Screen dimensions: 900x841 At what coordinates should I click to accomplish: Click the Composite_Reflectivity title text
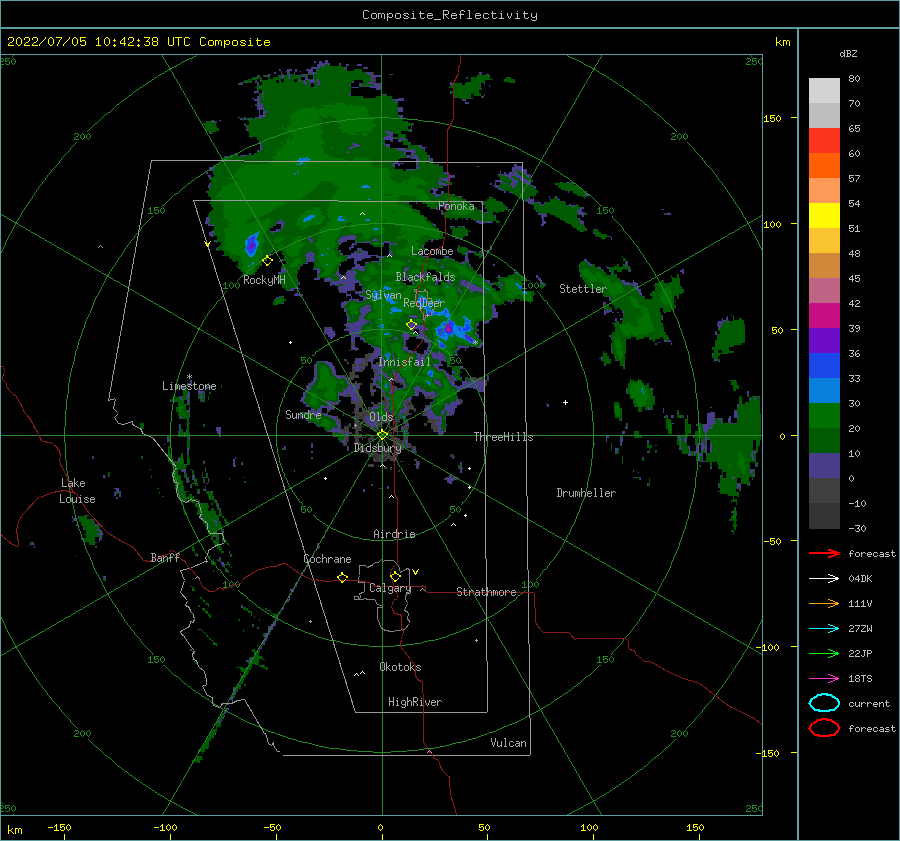(x=449, y=15)
